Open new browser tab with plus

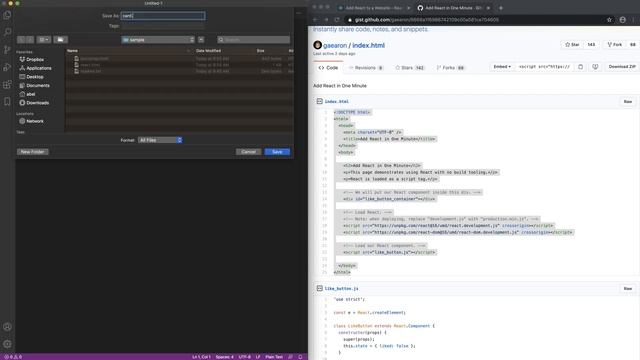[501, 8]
